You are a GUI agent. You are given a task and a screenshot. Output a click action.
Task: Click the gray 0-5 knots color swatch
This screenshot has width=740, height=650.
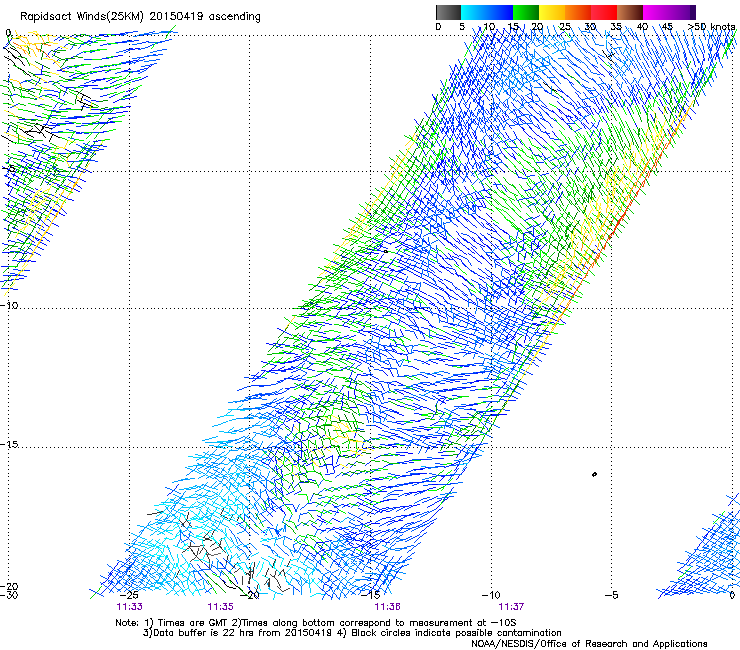pos(448,12)
